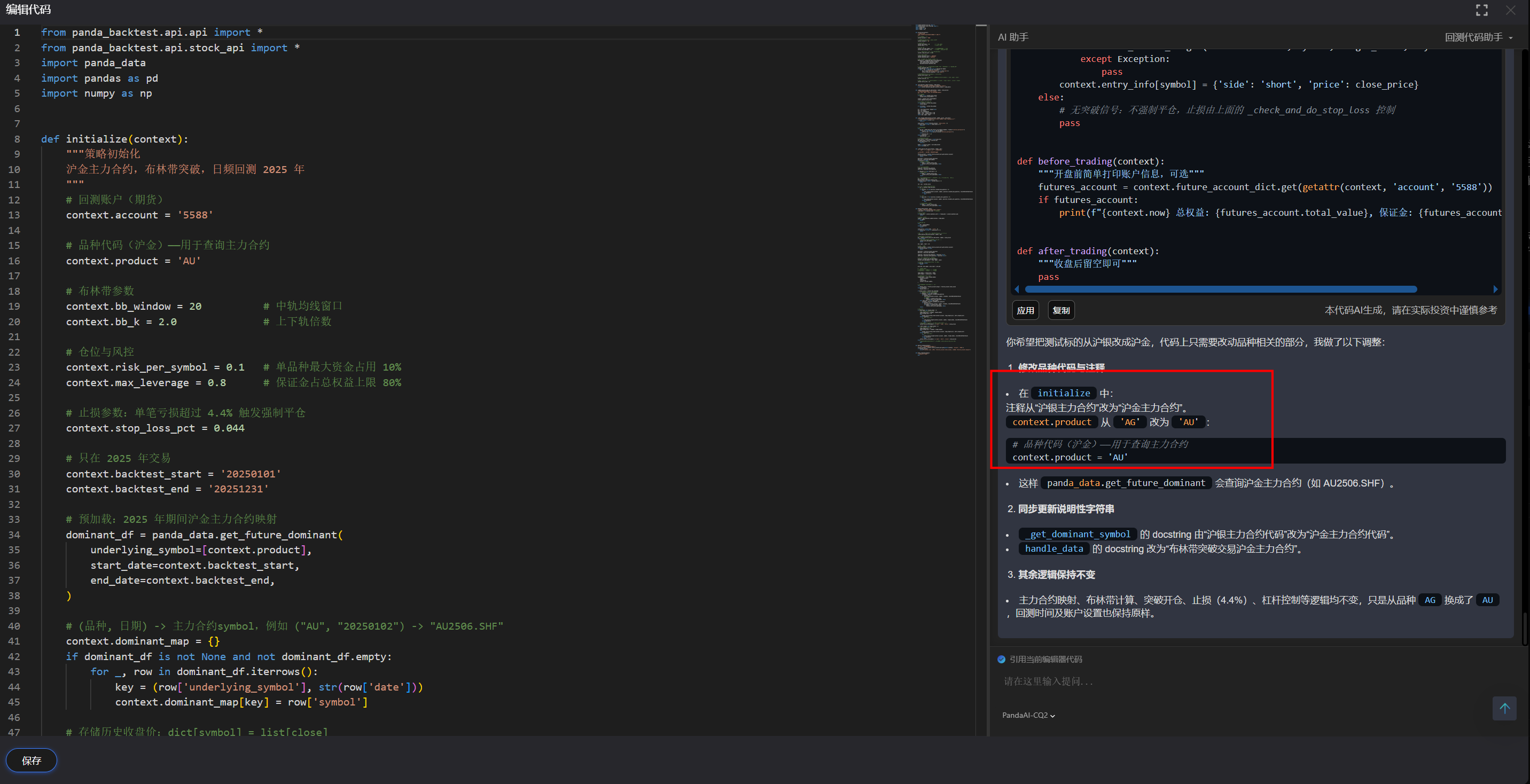The height and width of the screenshot is (784, 1530).
Task: Click the 'AG' chip after context.product 从
Action: pos(1130,422)
